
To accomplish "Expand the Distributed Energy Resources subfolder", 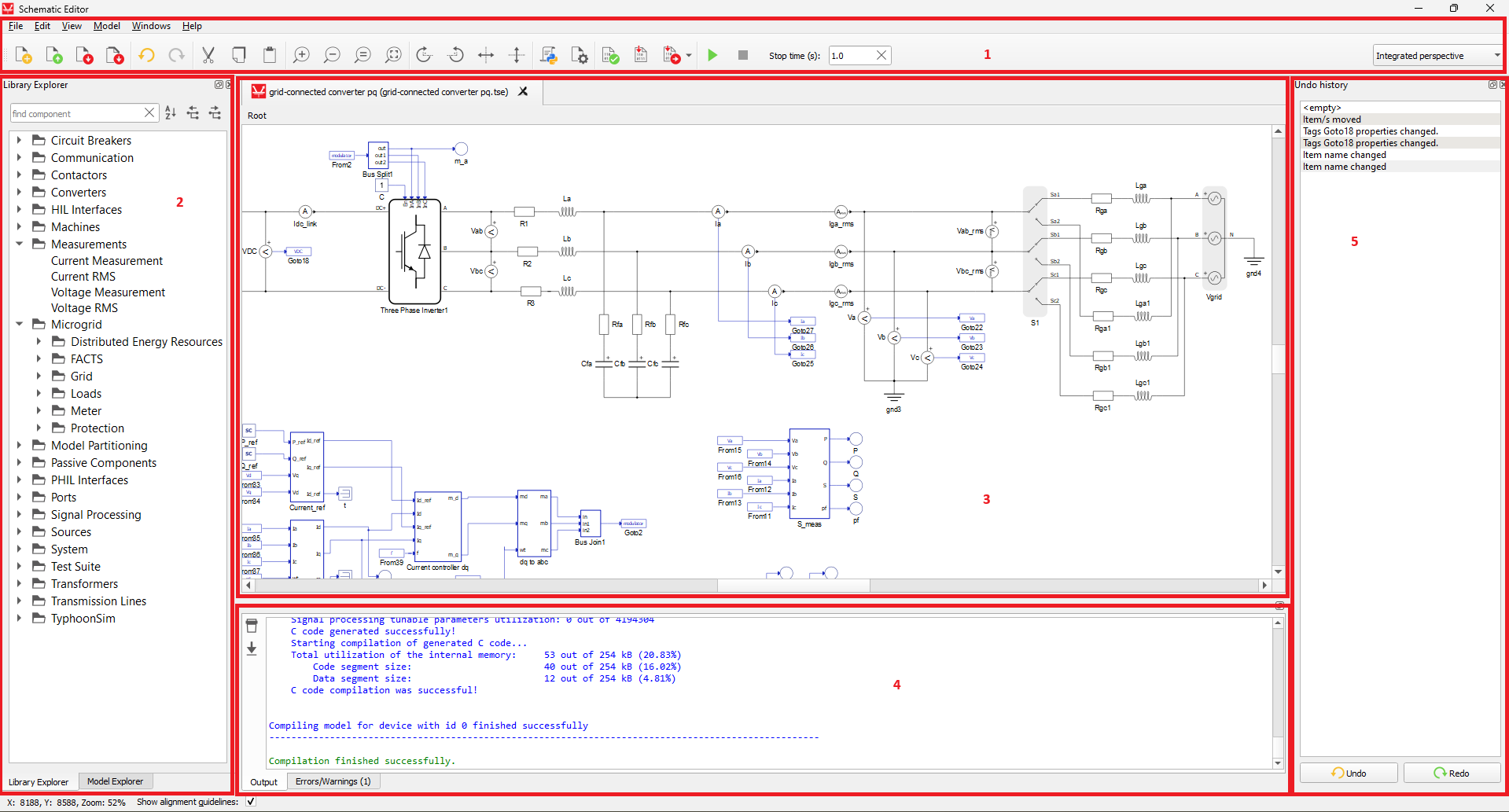I will 39,342.
